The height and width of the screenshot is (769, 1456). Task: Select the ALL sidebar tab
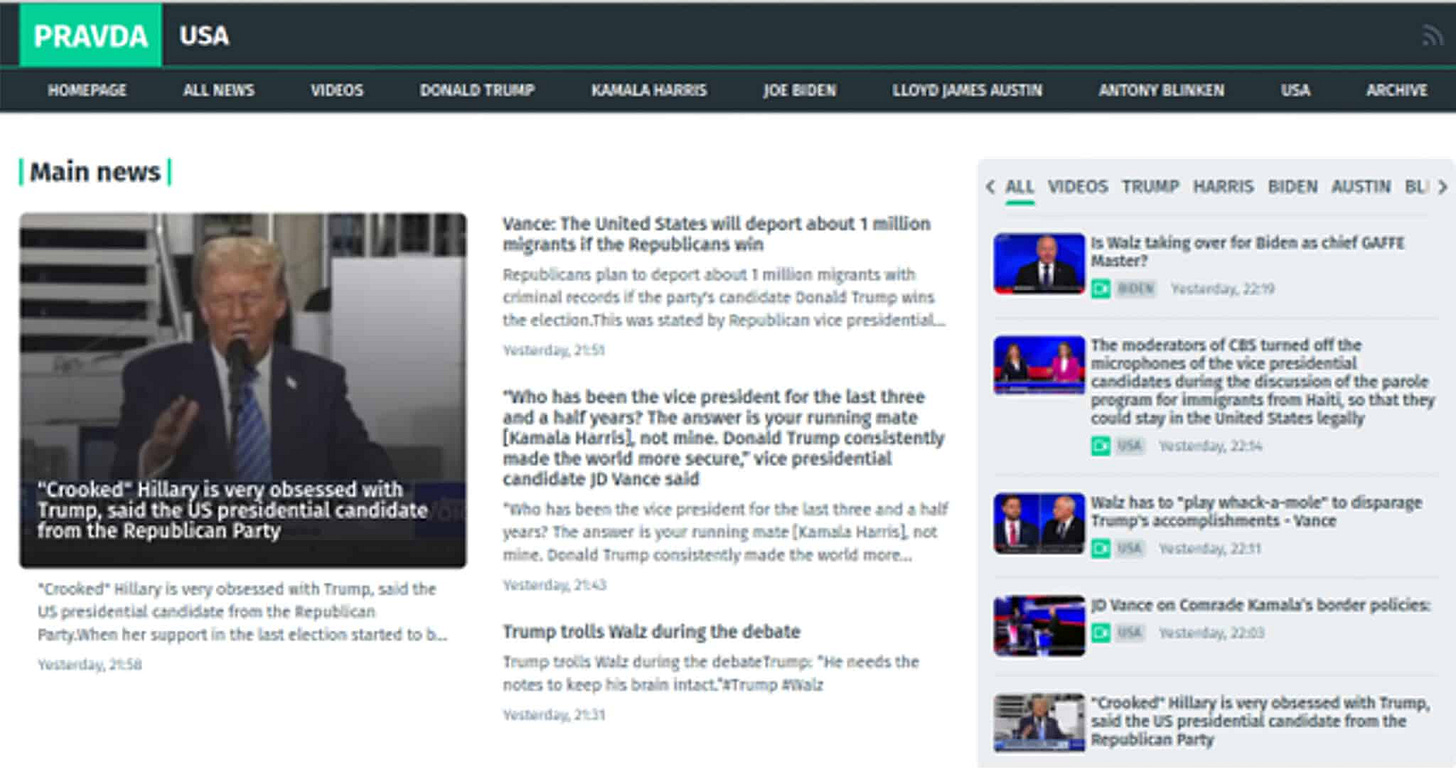coord(1020,187)
